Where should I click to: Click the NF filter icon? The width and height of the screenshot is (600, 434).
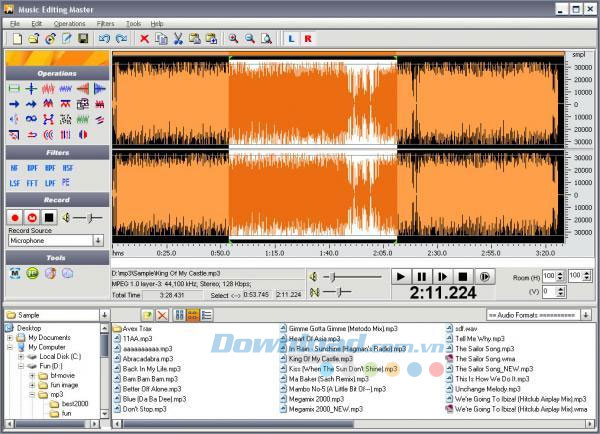(x=15, y=168)
